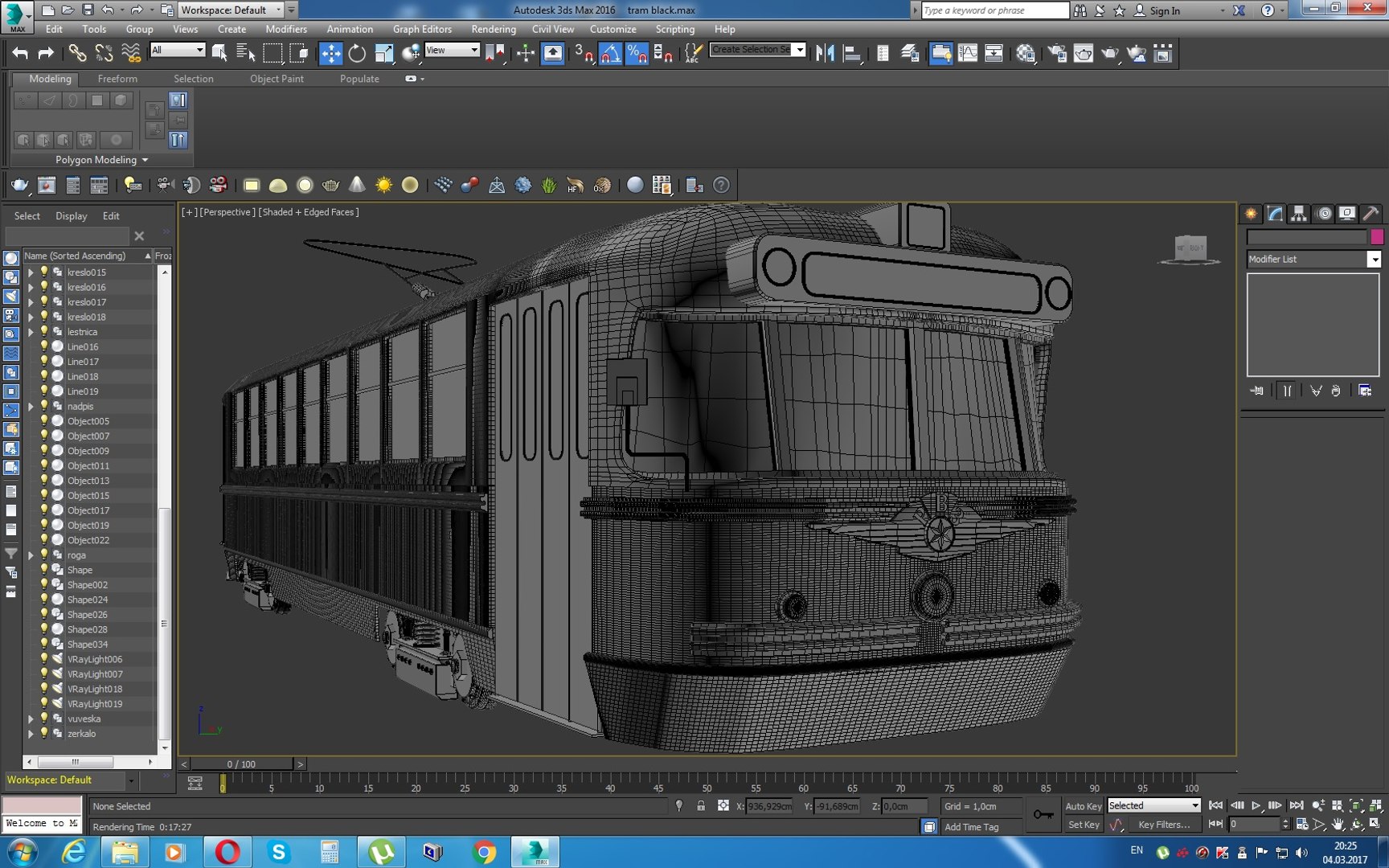This screenshot has height=868, width=1389.
Task: Activate the Select and Move tool
Action: tap(330, 53)
